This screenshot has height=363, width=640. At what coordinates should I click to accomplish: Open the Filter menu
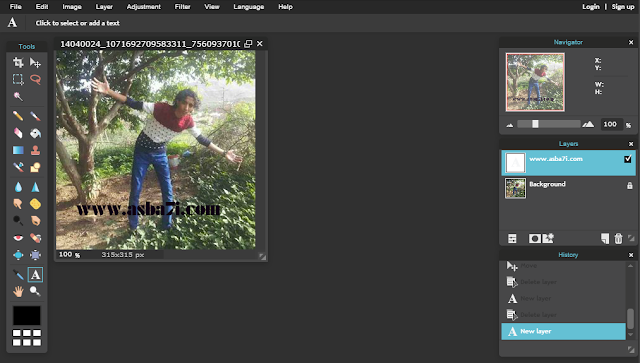[182, 7]
